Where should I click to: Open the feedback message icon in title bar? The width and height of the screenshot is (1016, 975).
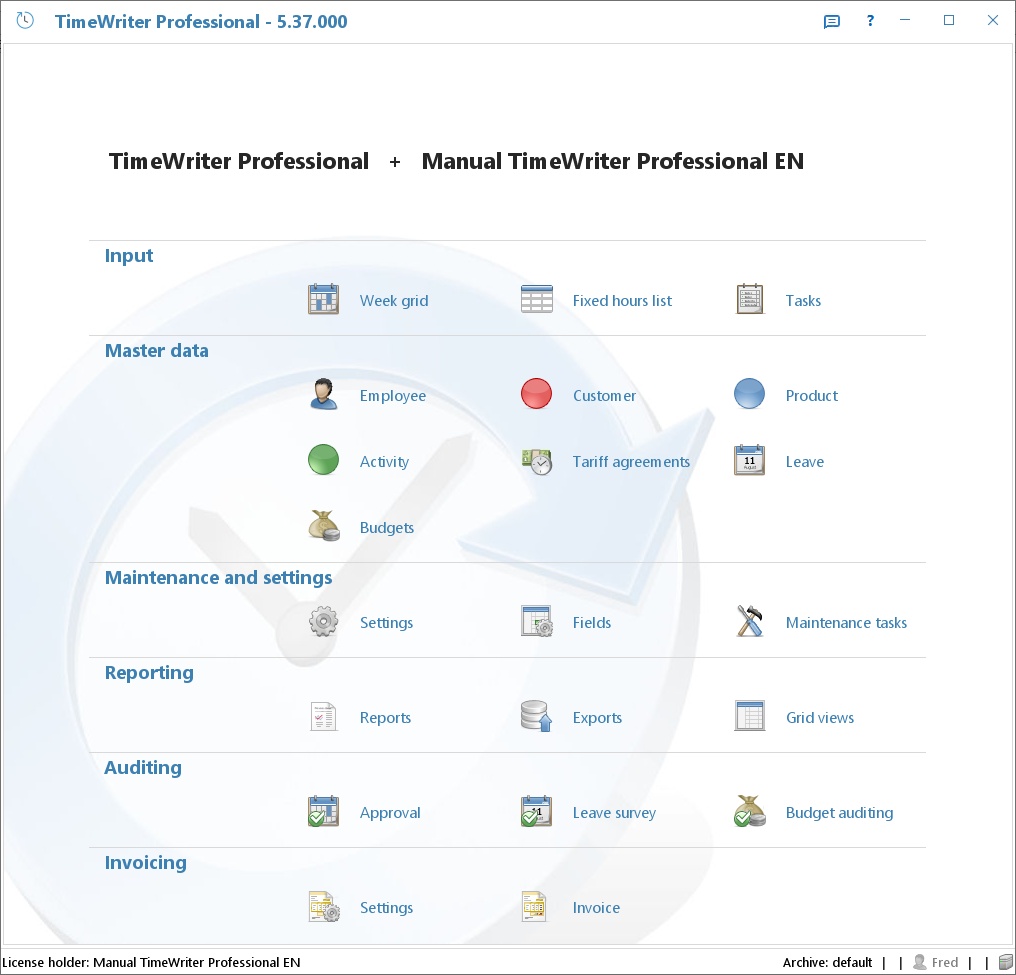point(831,21)
